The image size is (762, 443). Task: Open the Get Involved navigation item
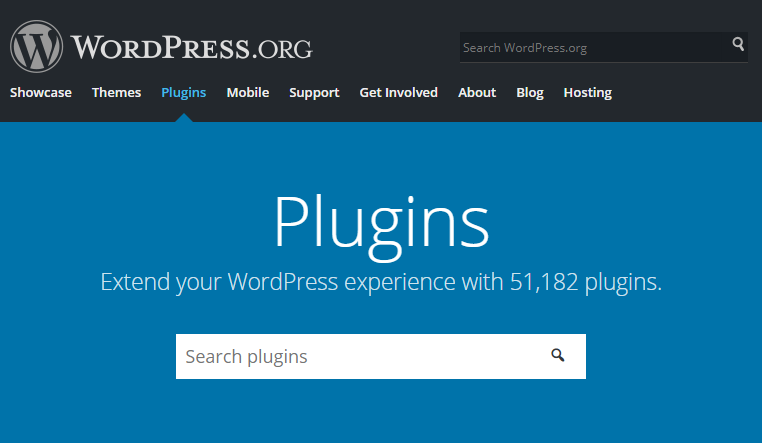(398, 92)
